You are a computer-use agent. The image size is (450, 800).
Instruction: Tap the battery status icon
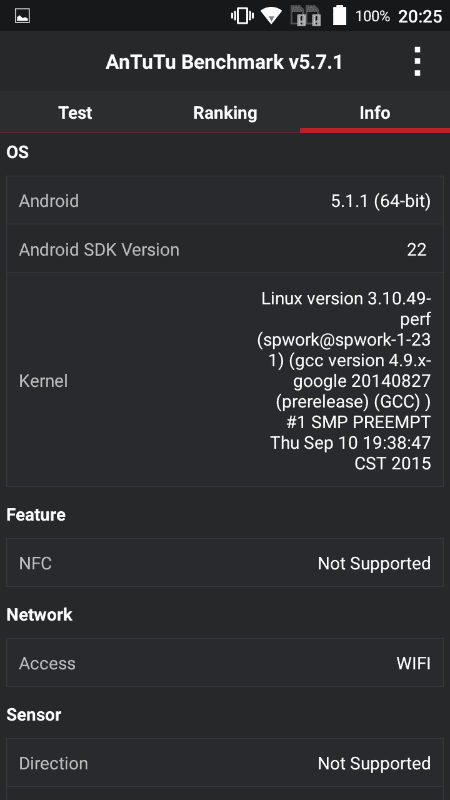pyautogui.click(x=340, y=15)
